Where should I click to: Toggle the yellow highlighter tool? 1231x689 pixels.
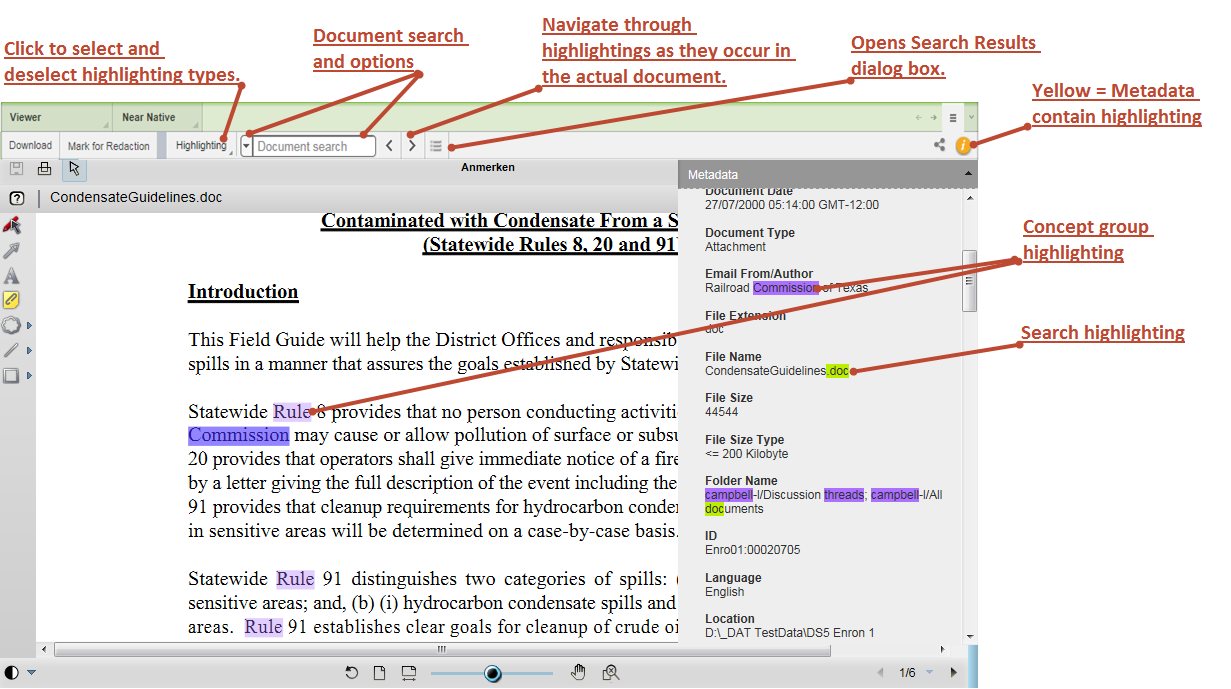coord(12,299)
